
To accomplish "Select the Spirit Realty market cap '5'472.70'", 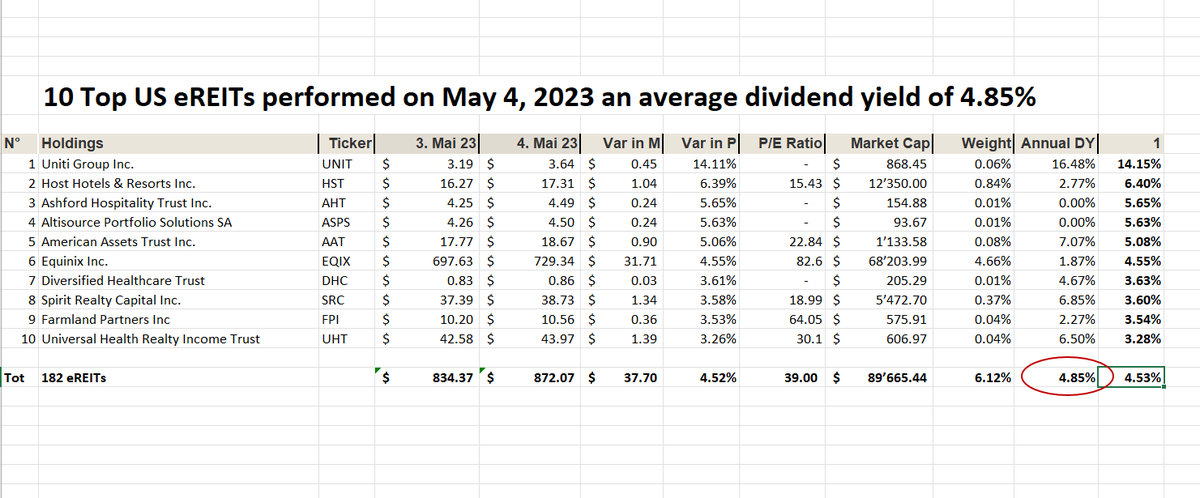I will click(x=882, y=300).
